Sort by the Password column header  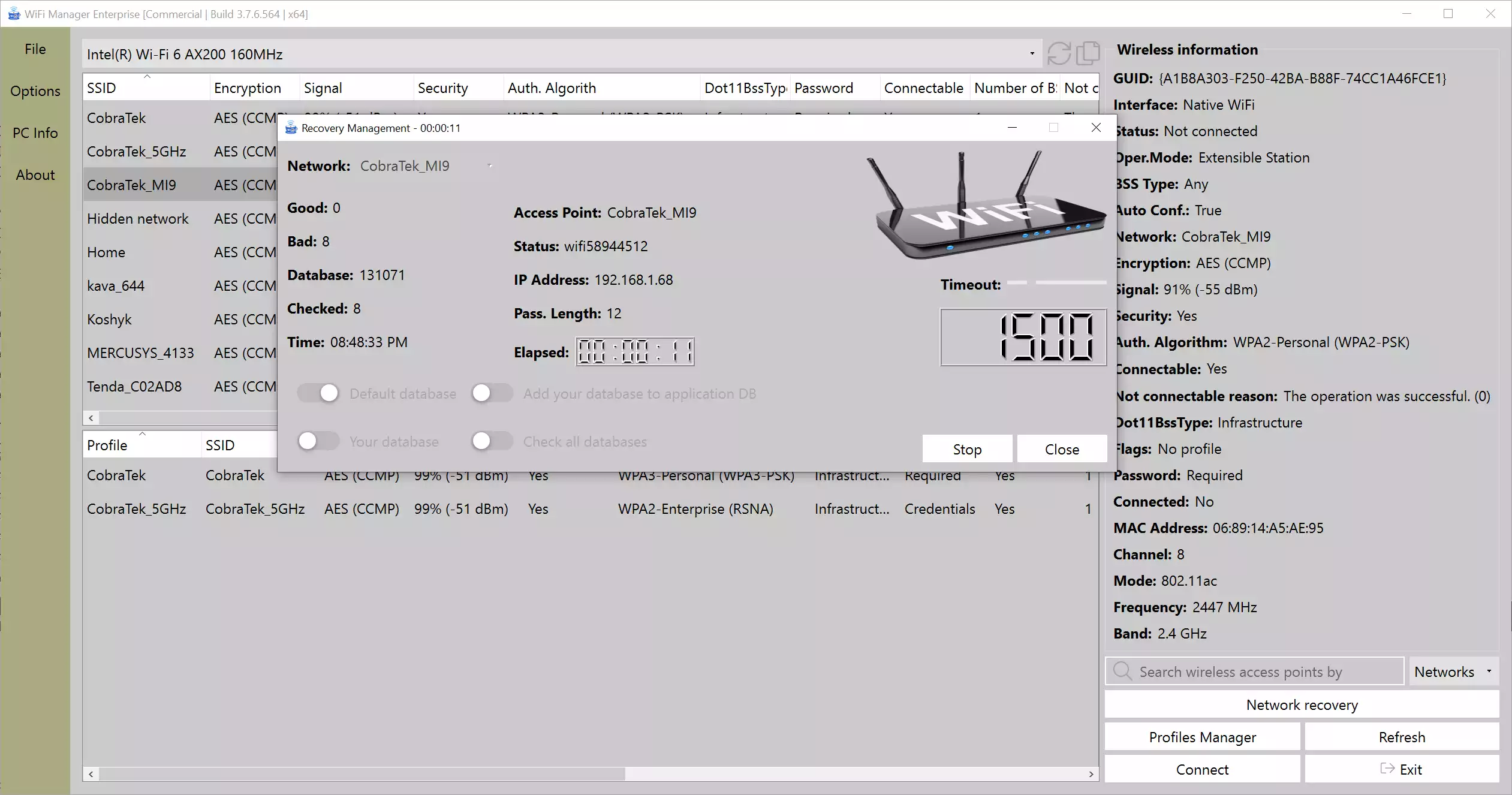pyautogui.click(x=835, y=88)
